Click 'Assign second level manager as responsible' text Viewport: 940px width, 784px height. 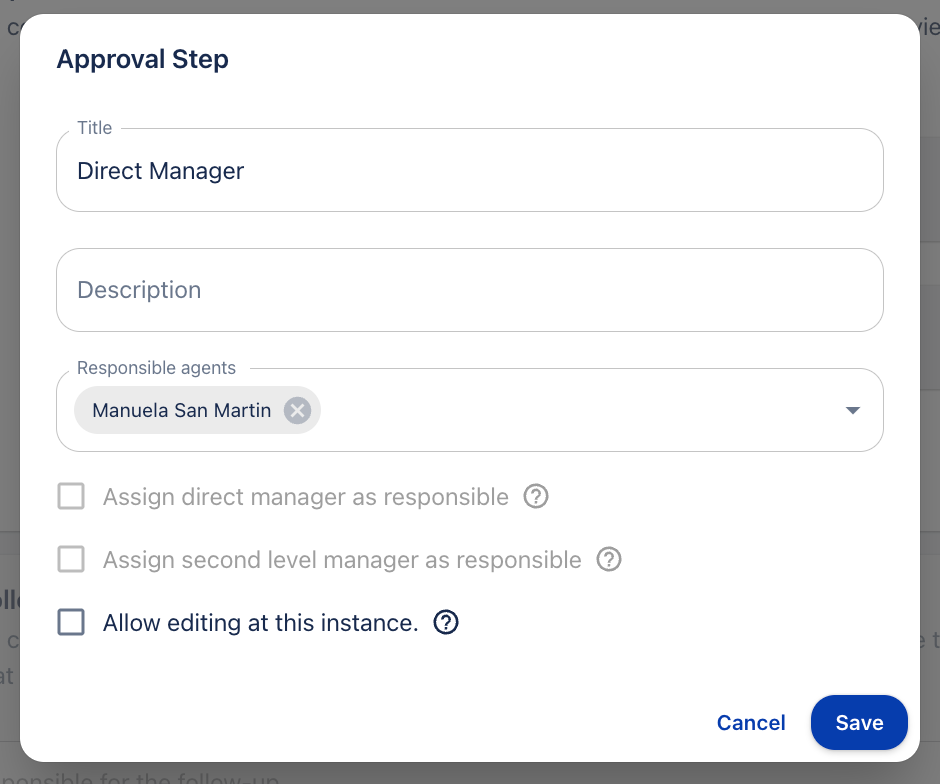pyautogui.click(x=342, y=560)
